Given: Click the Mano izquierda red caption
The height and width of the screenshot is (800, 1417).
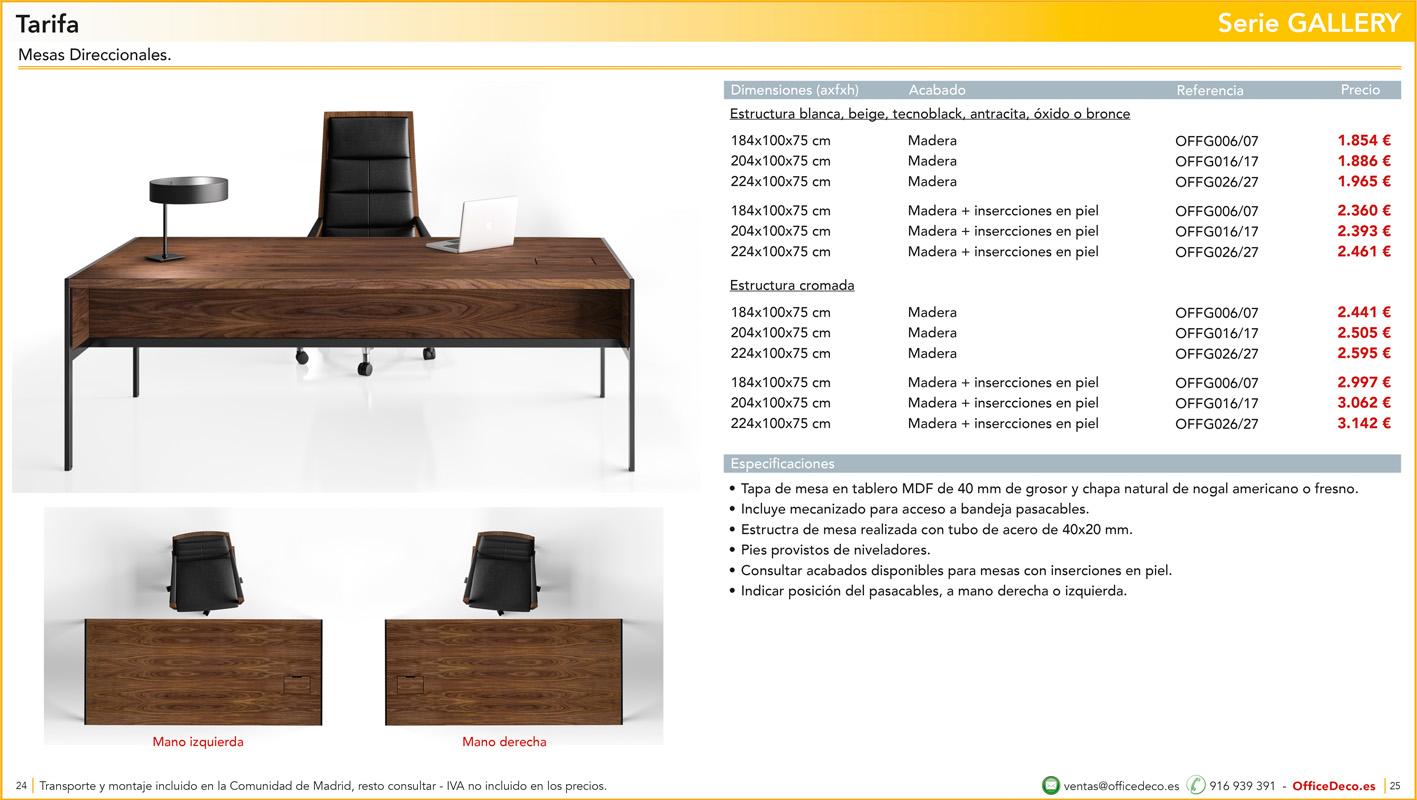Looking at the screenshot, I should point(198,742).
